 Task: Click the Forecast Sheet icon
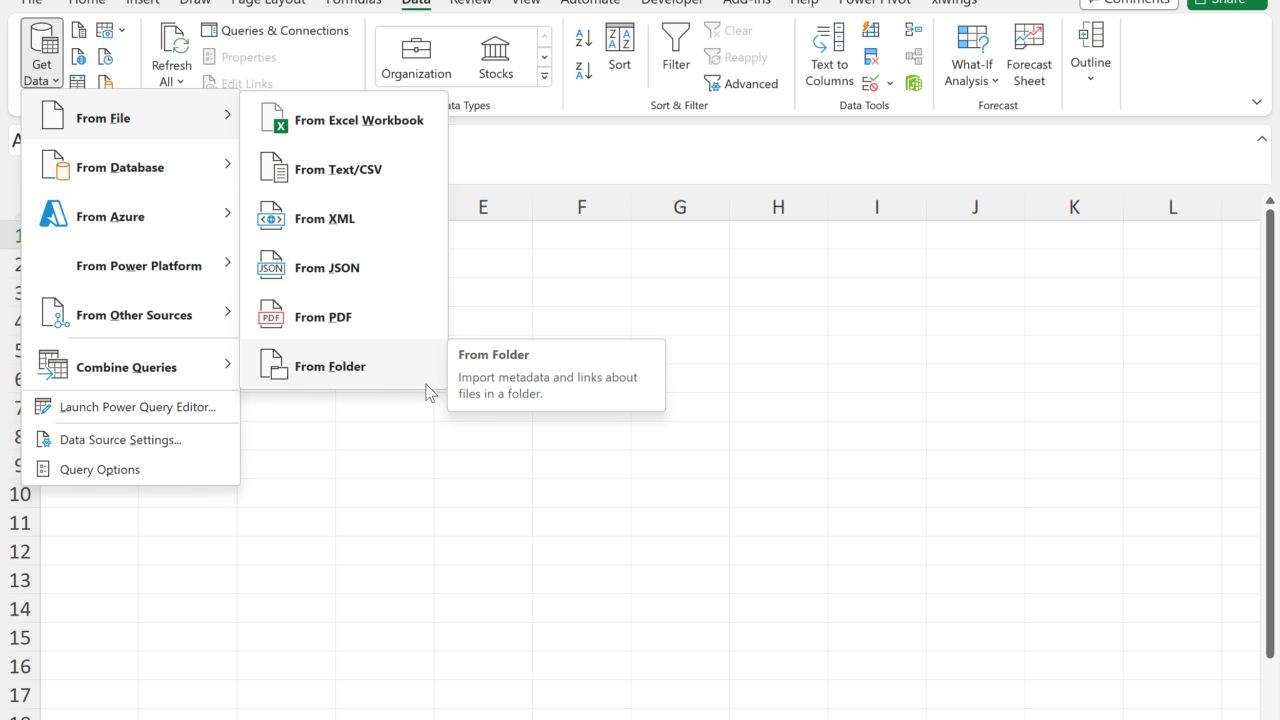(1029, 40)
